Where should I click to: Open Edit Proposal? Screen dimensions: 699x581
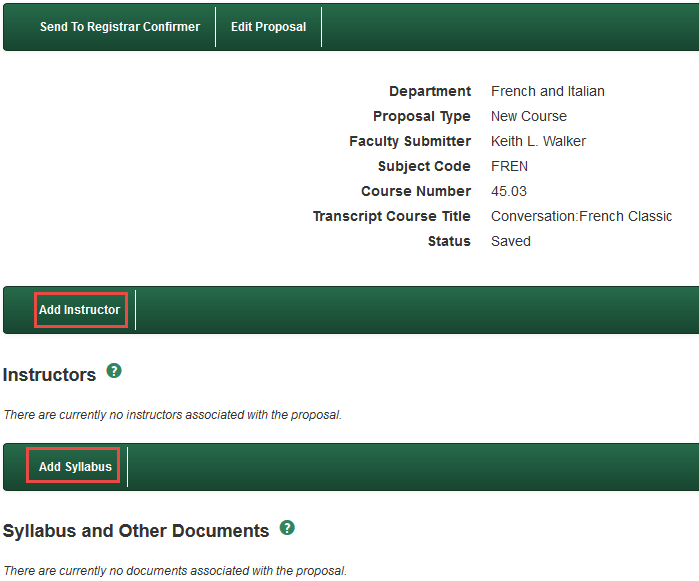pyautogui.click(x=268, y=27)
